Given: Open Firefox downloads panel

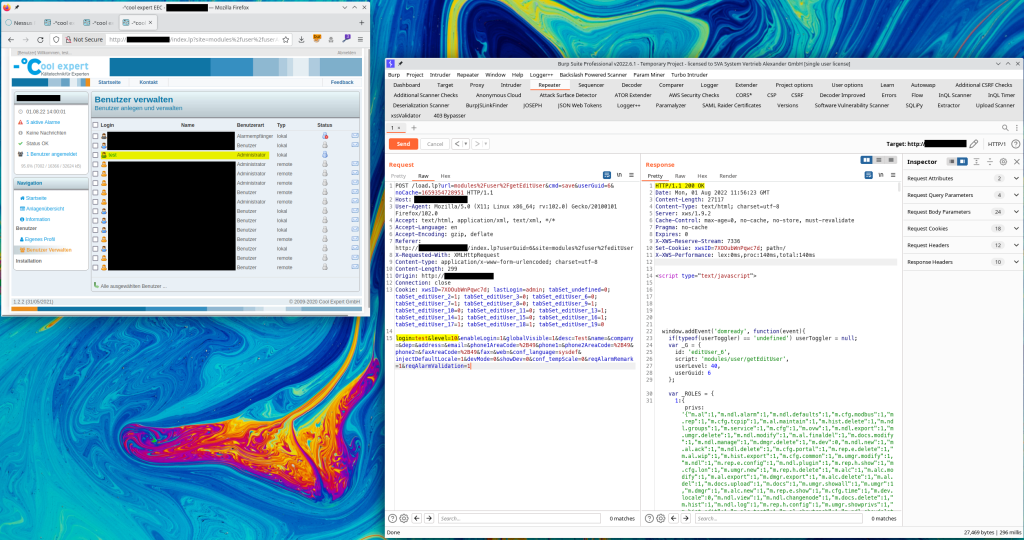Looking at the screenshot, I should [x=301, y=39].
